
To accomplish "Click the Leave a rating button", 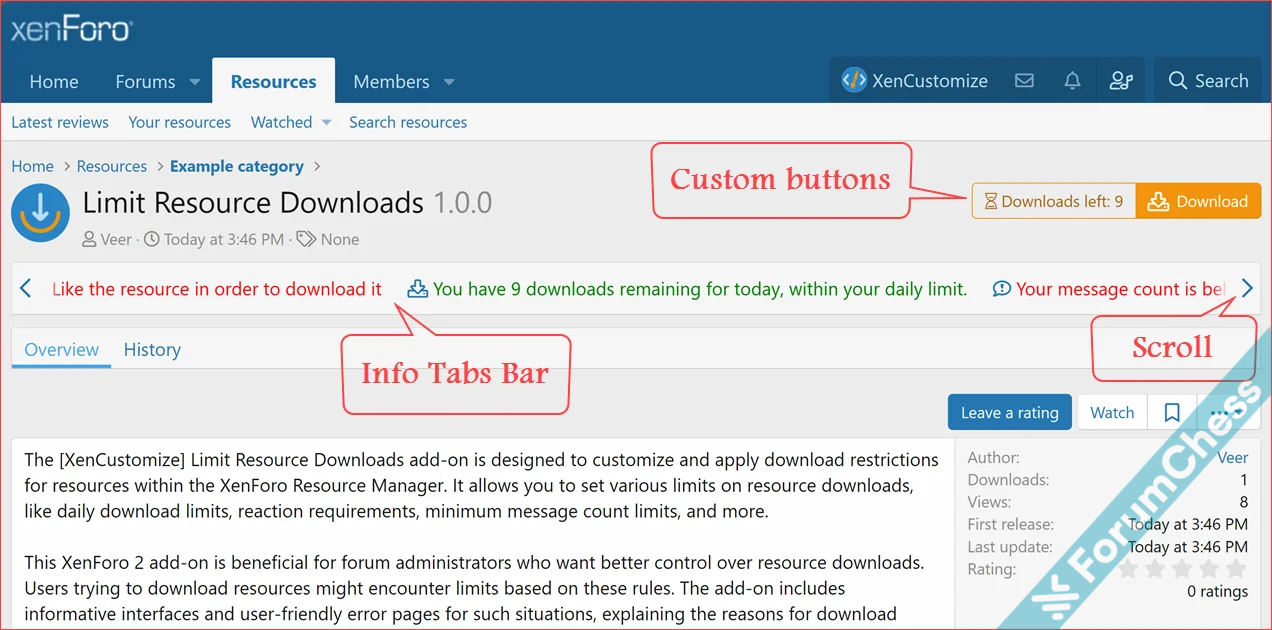I will click(x=1009, y=413).
